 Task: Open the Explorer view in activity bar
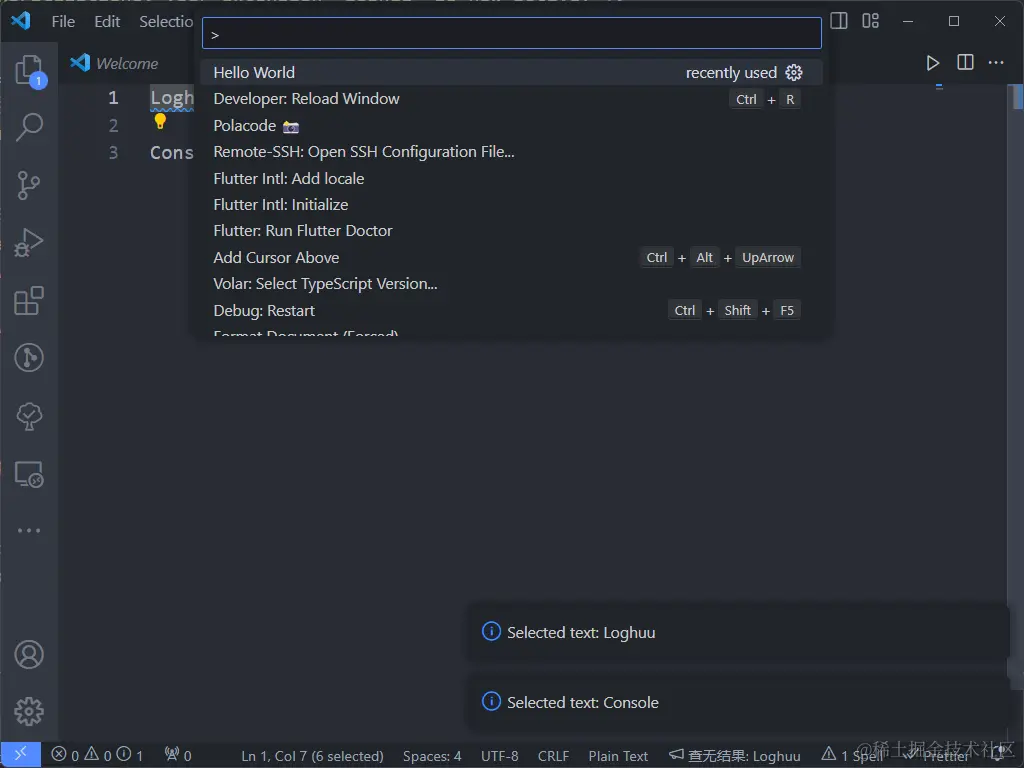pos(29,70)
